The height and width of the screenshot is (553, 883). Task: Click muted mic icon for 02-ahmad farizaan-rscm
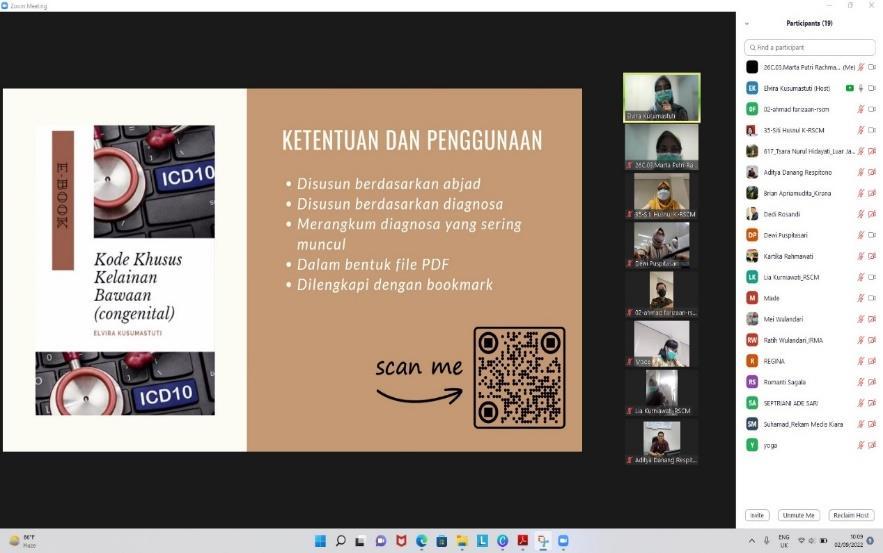coord(860,109)
